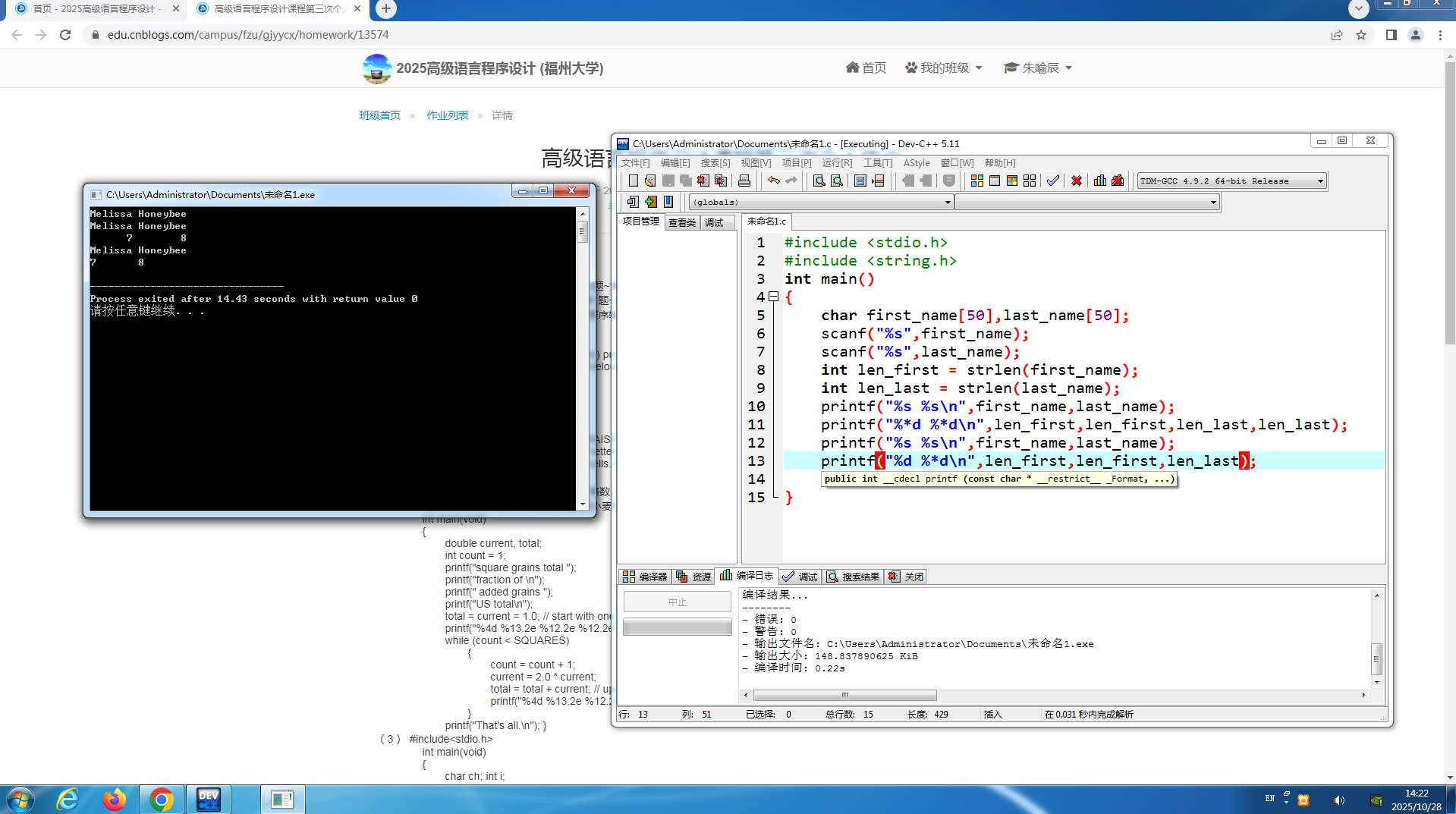Select the 未命名1.c editor tab
Screen dimensions: 1456x814
click(766, 221)
